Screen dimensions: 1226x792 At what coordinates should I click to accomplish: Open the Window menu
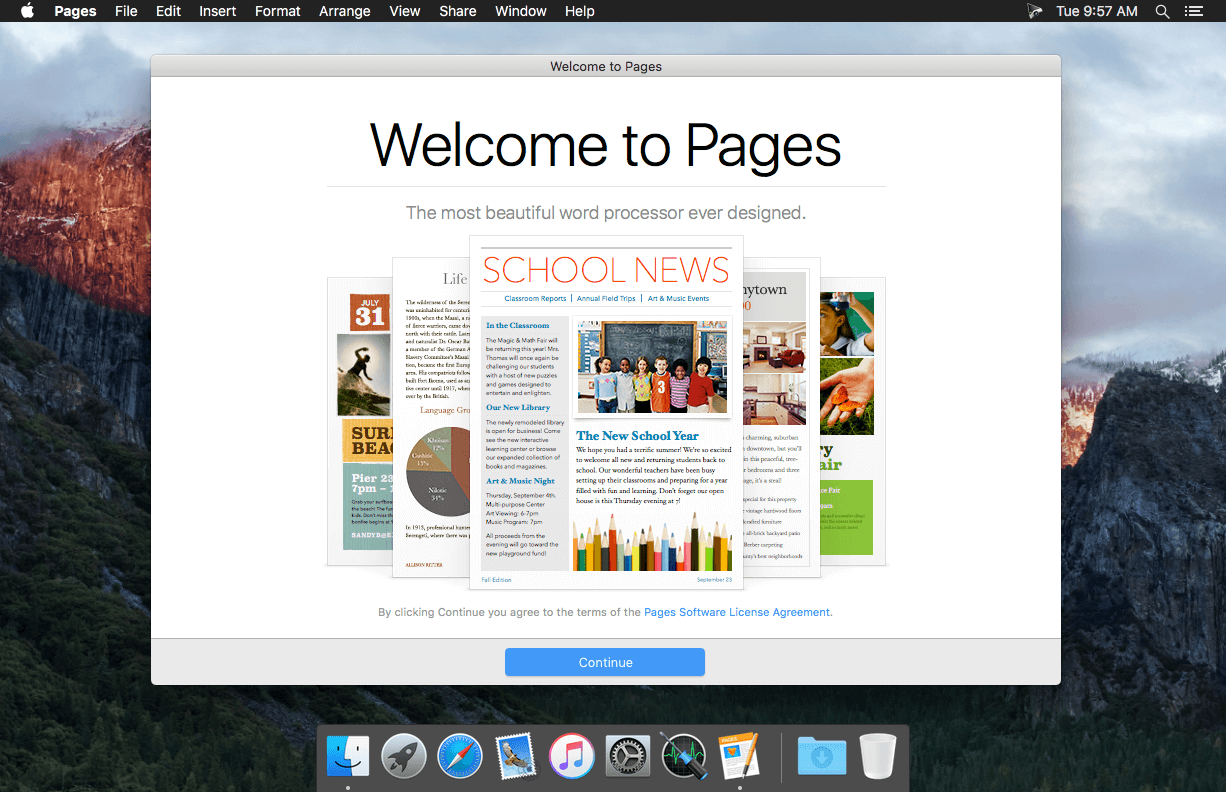pos(521,11)
